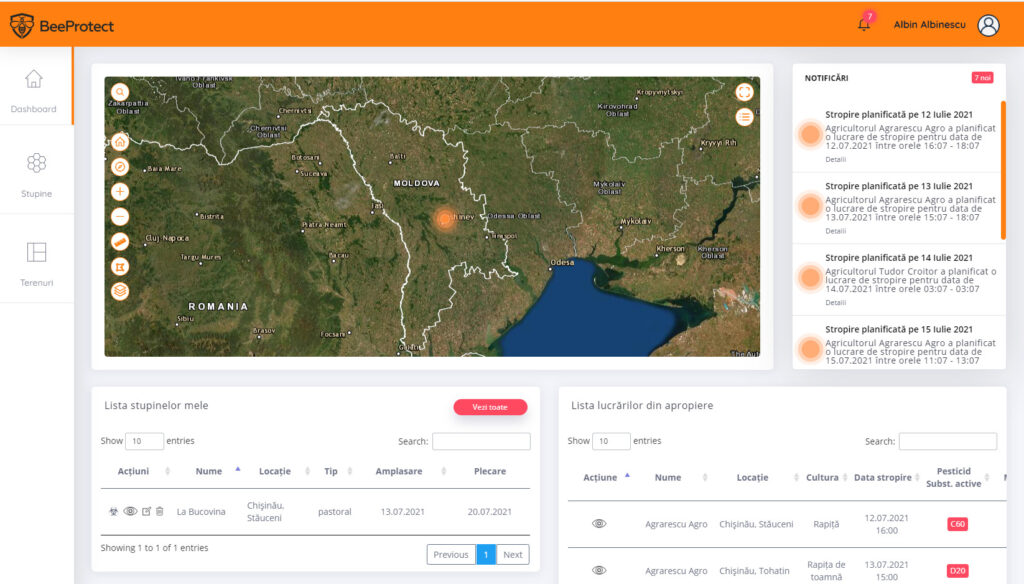Click the map search magnifier button
This screenshot has width=1024, height=584.
tap(120, 92)
